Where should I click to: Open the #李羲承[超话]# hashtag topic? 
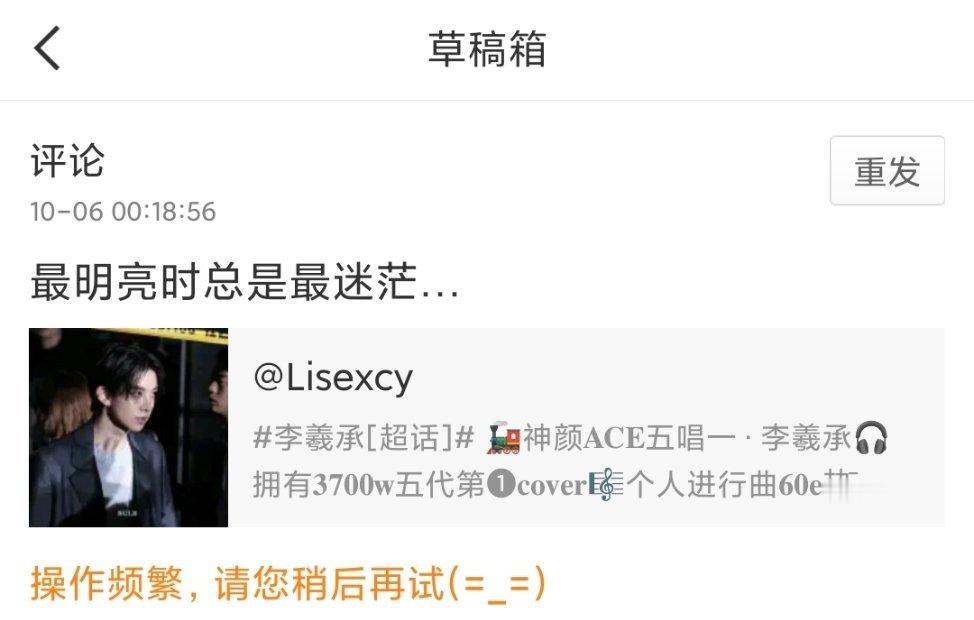tap(363, 437)
